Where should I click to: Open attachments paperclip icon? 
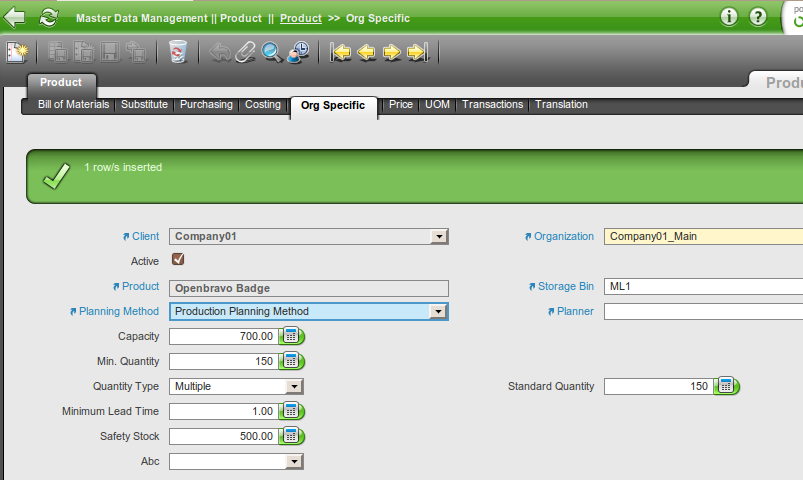246,52
